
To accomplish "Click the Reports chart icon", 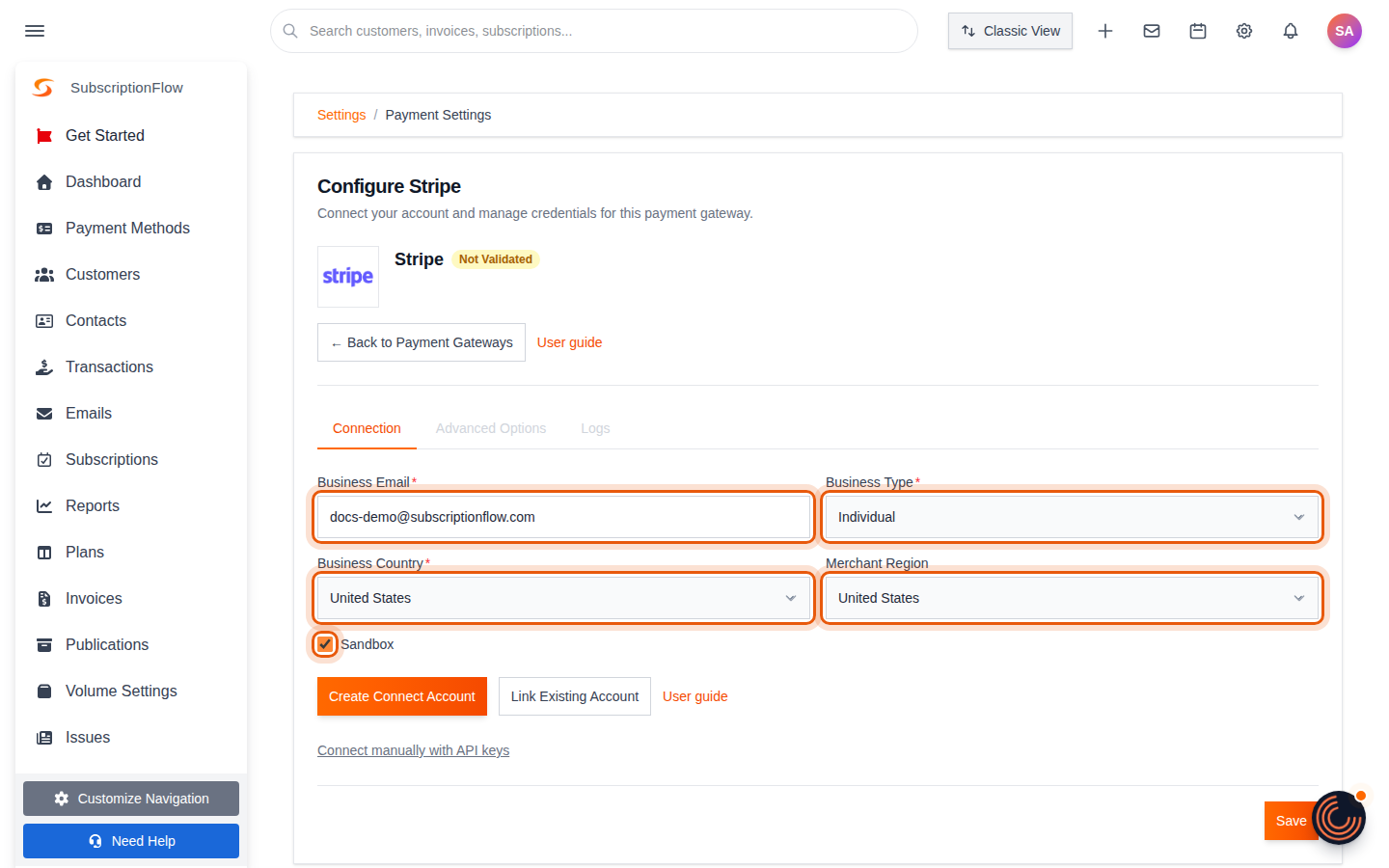I will (44, 506).
